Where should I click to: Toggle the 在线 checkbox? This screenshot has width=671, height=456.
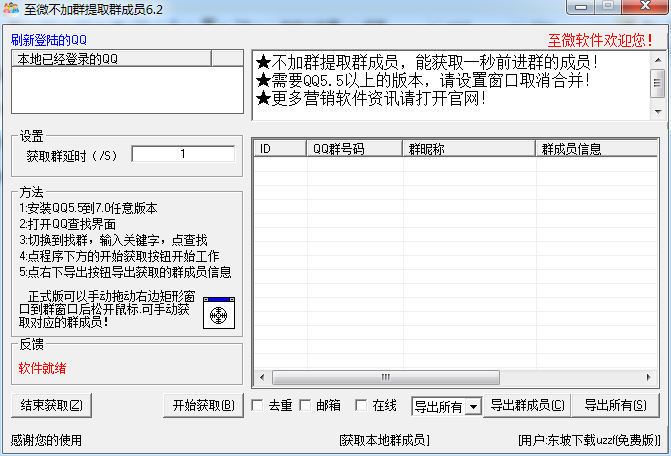(362, 406)
